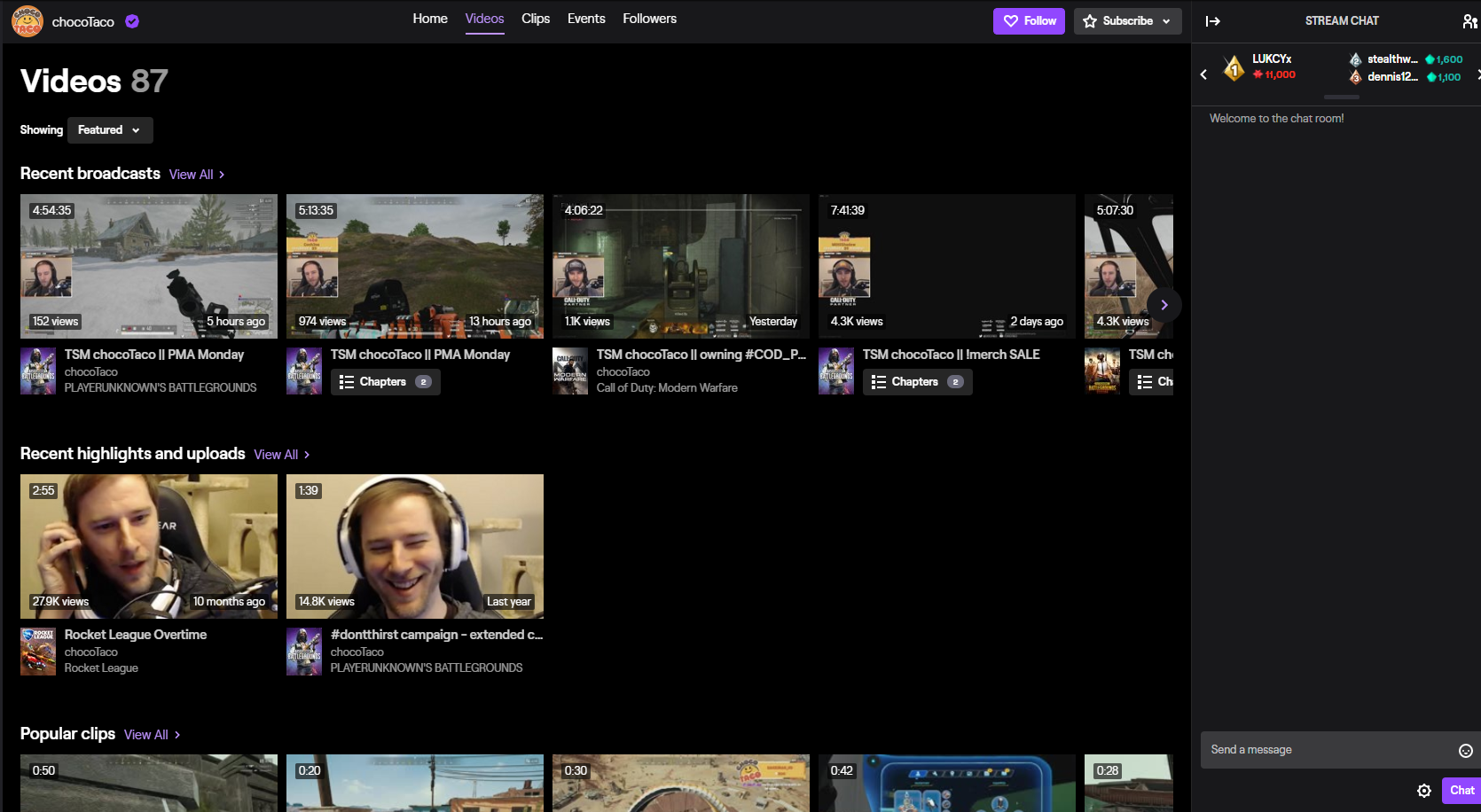Viewport: 1481px width, 812px height.
Task: Open PUBG game icon under first PMA Monday broadcast
Action: pyautogui.click(x=38, y=371)
